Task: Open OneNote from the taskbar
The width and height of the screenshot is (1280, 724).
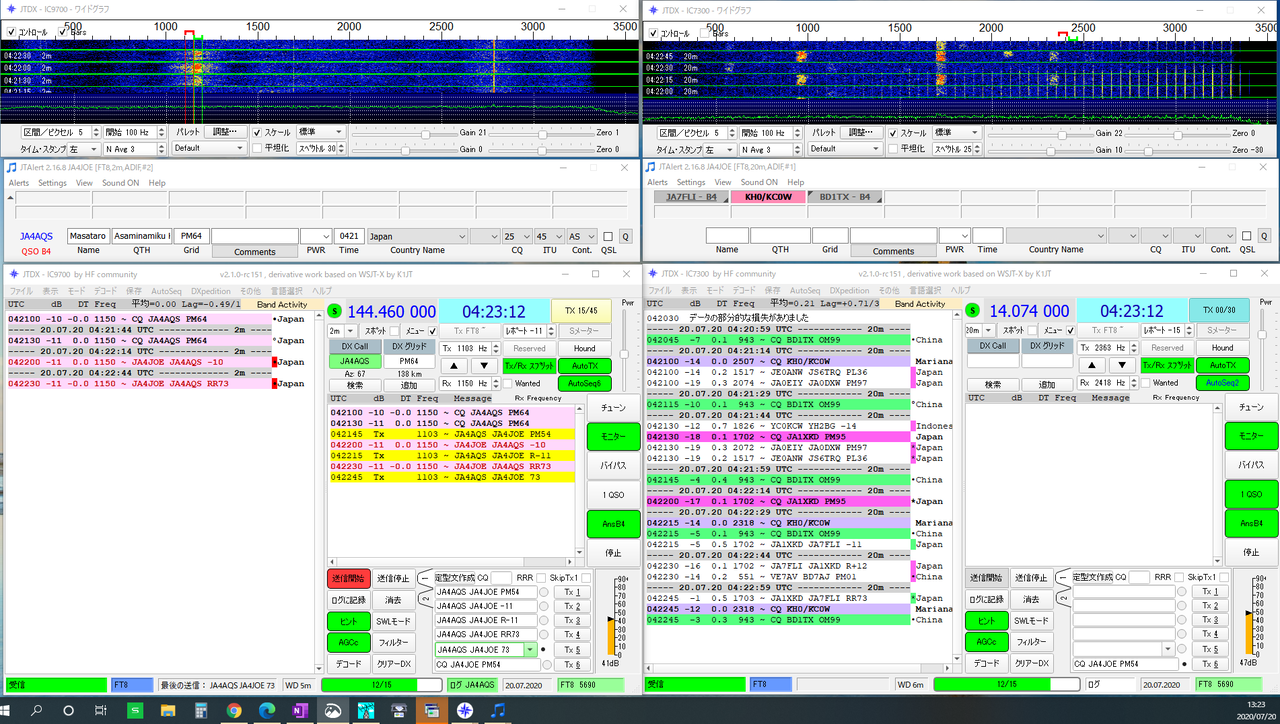Action: tap(299, 710)
